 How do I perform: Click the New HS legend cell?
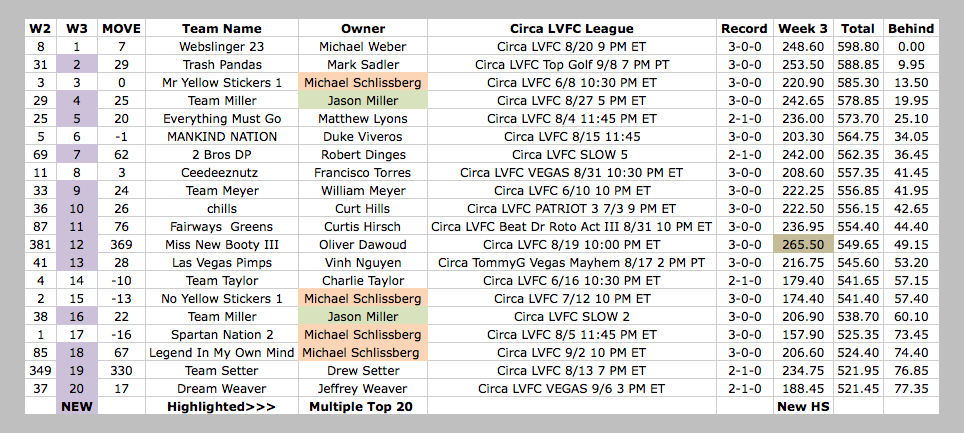(x=804, y=406)
